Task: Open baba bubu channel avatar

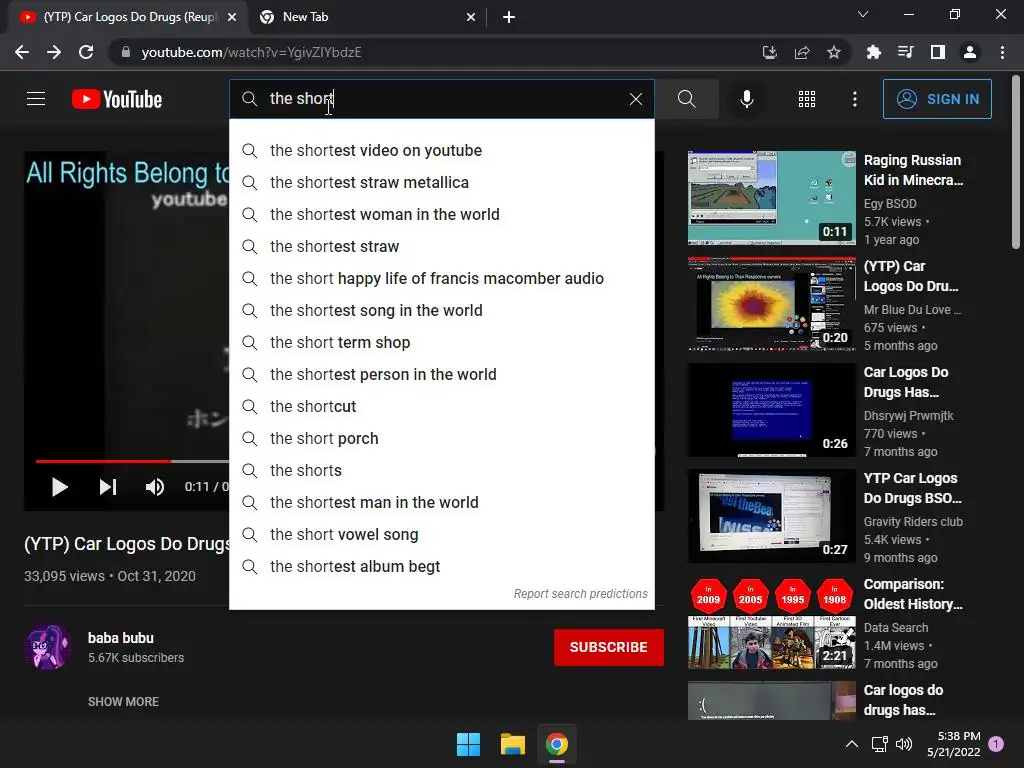Action: coord(48,647)
